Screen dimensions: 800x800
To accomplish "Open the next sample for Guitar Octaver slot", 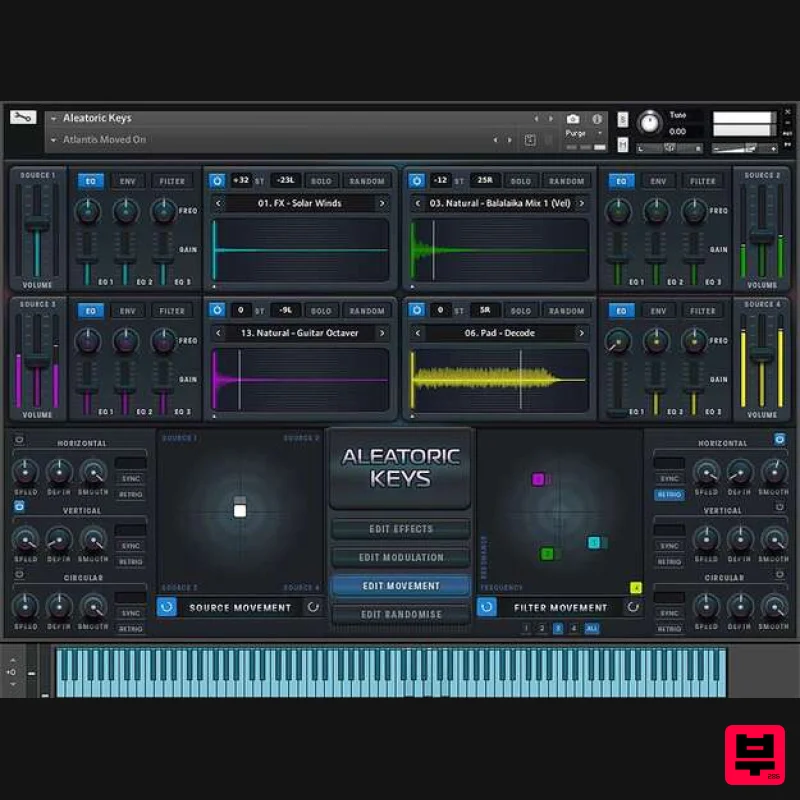I will pos(381,333).
